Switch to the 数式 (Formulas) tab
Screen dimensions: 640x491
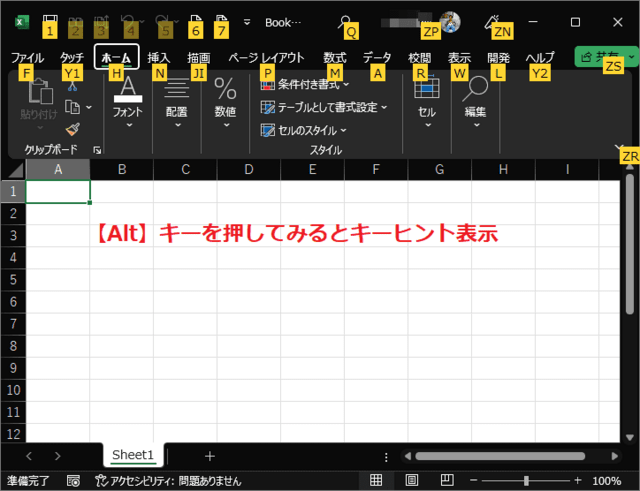(334, 58)
